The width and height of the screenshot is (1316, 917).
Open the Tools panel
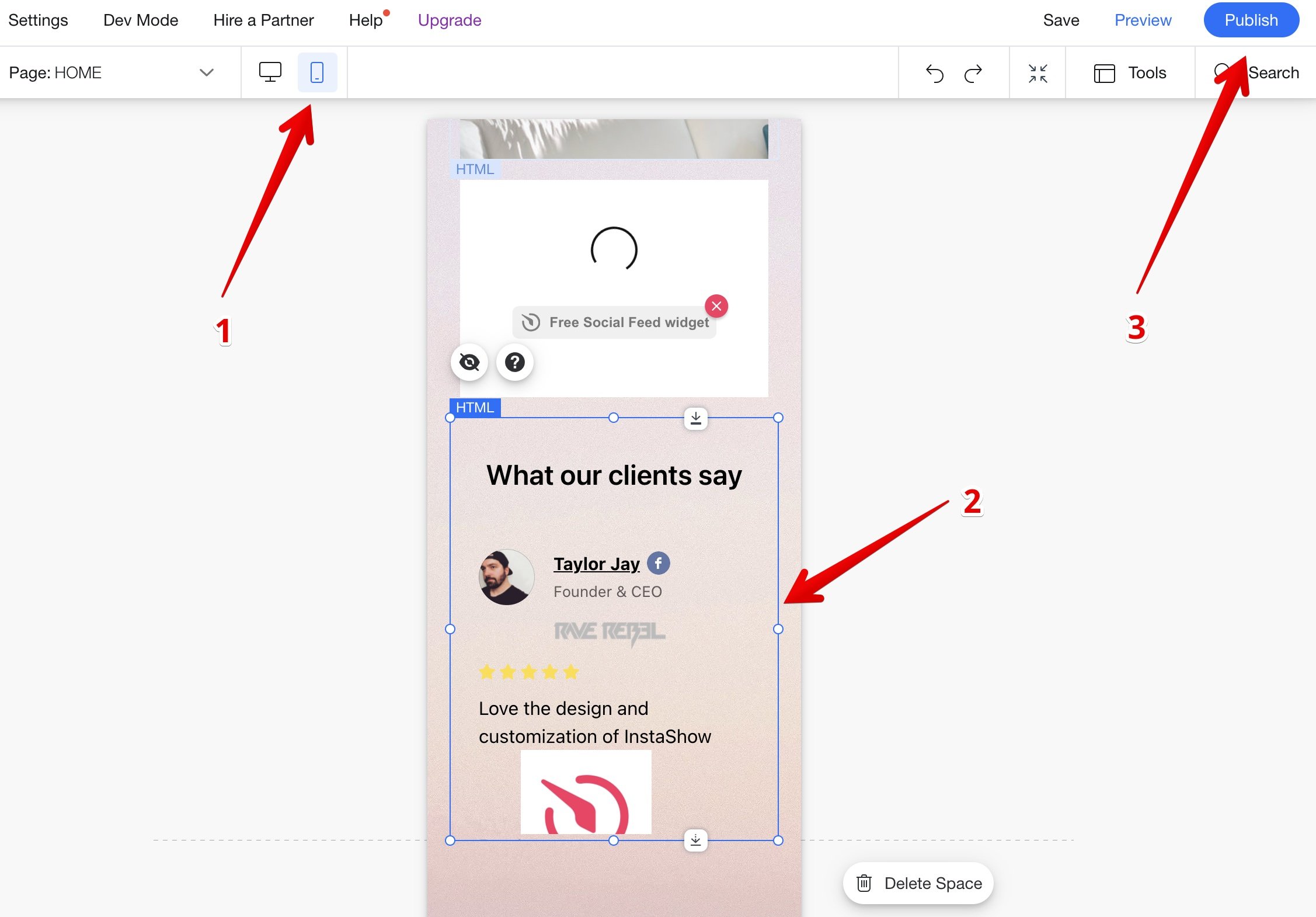(x=1130, y=73)
